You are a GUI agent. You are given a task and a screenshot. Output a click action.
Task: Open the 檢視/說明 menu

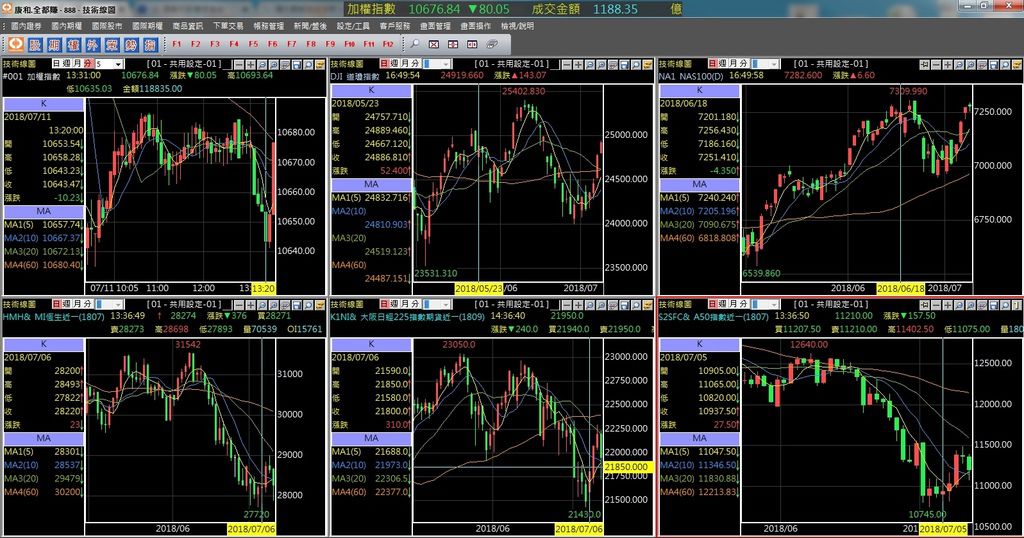517,26
